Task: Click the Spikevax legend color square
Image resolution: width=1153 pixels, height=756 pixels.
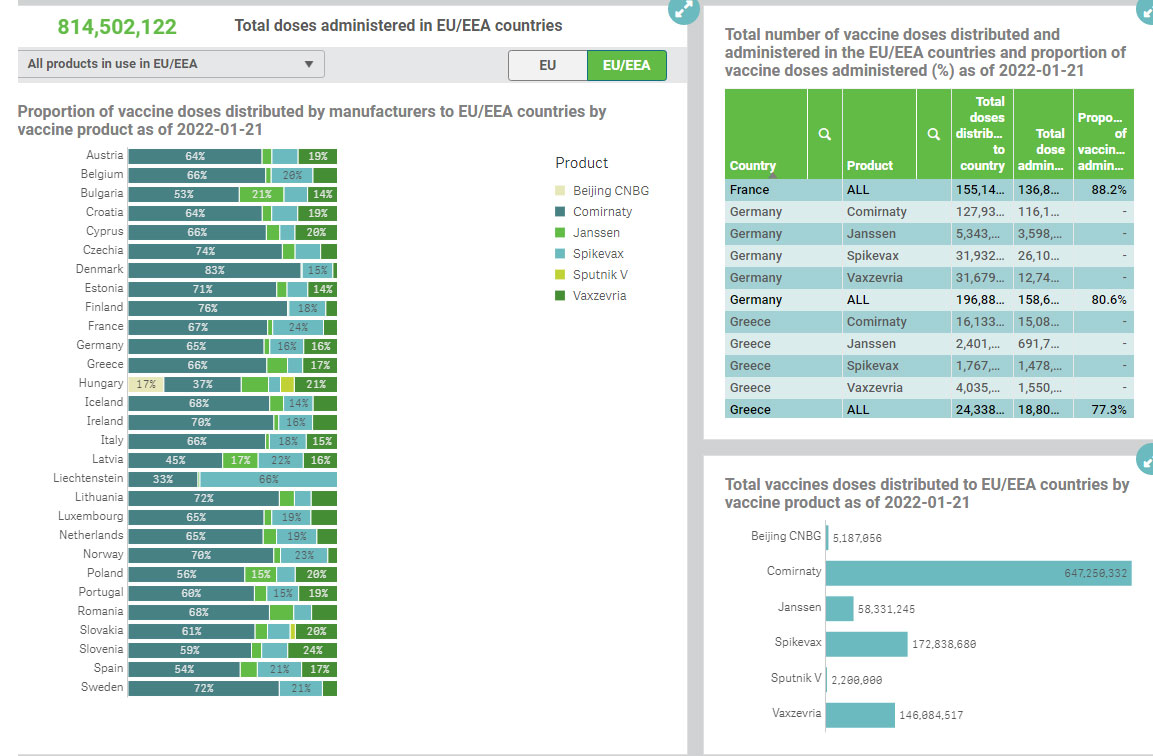Action: 560,254
